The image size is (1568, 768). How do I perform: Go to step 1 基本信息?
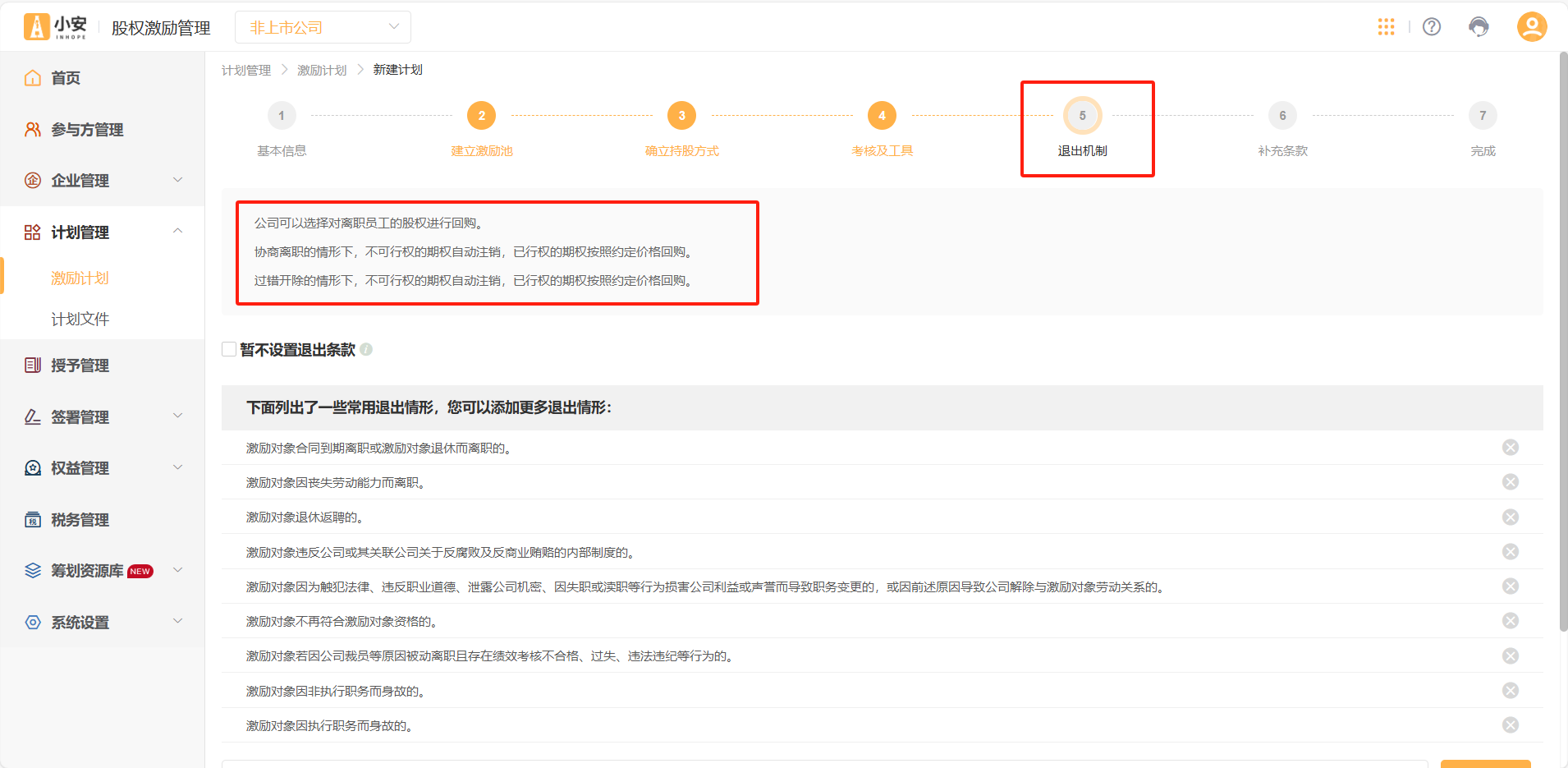click(x=282, y=116)
